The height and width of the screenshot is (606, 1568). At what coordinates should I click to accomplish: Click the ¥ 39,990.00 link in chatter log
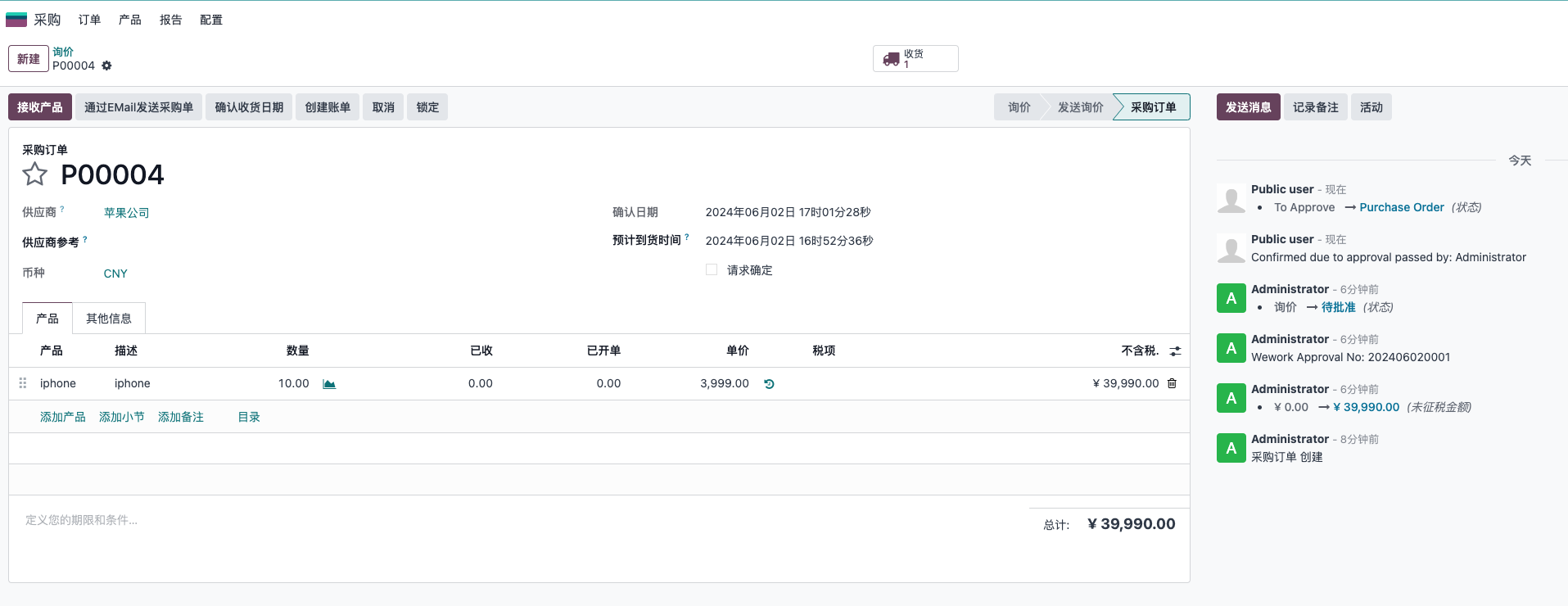[x=1367, y=407]
